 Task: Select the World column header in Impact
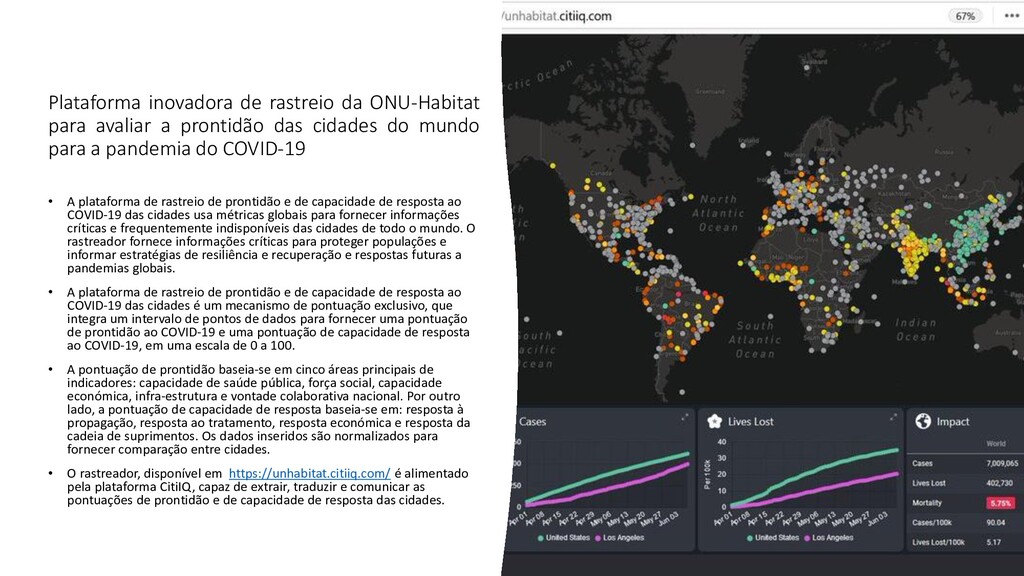[x=996, y=444]
